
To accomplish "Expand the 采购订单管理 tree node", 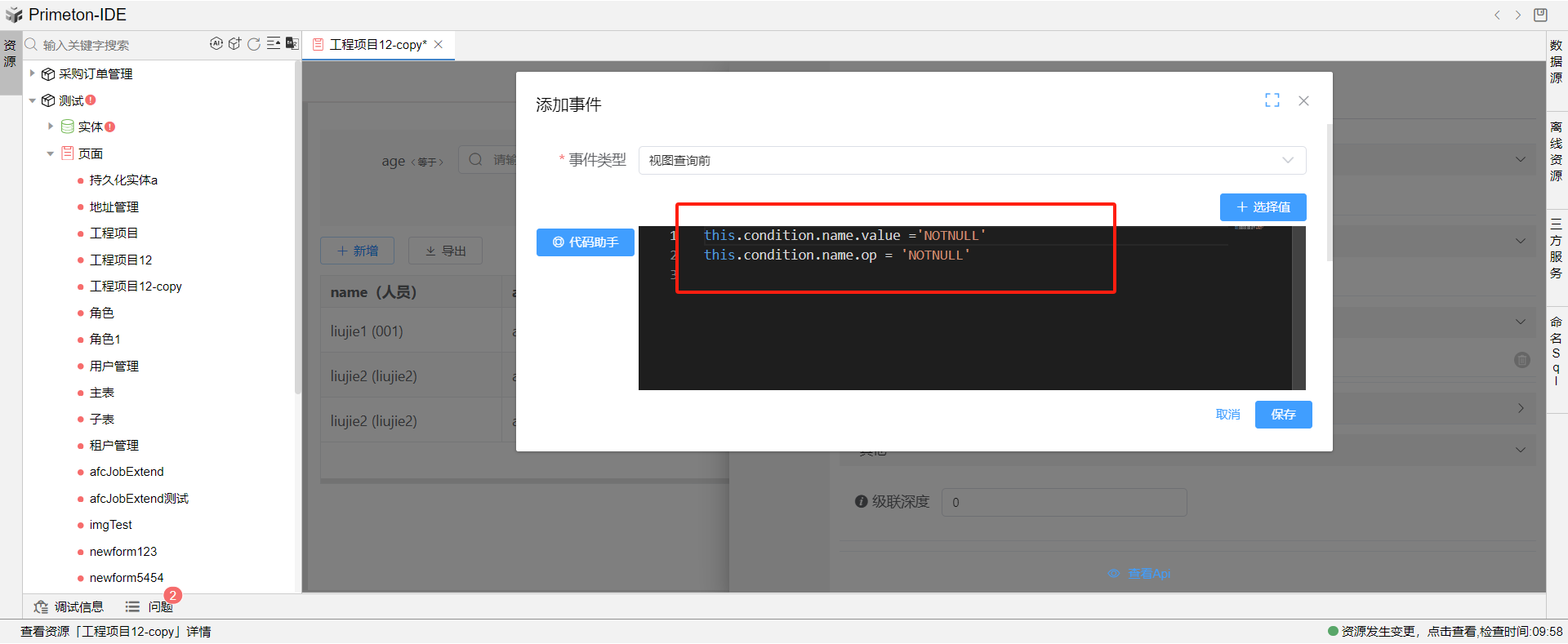I will tap(33, 73).
